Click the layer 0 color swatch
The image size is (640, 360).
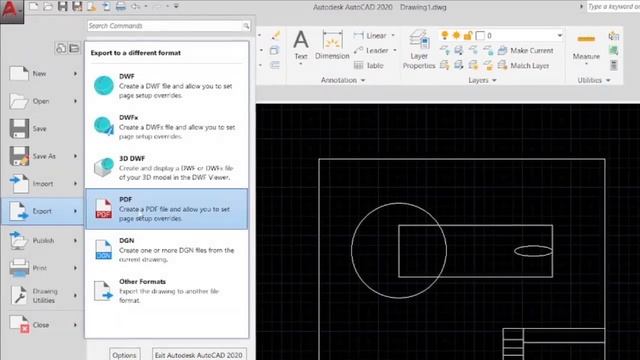click(x=480, y=36)
